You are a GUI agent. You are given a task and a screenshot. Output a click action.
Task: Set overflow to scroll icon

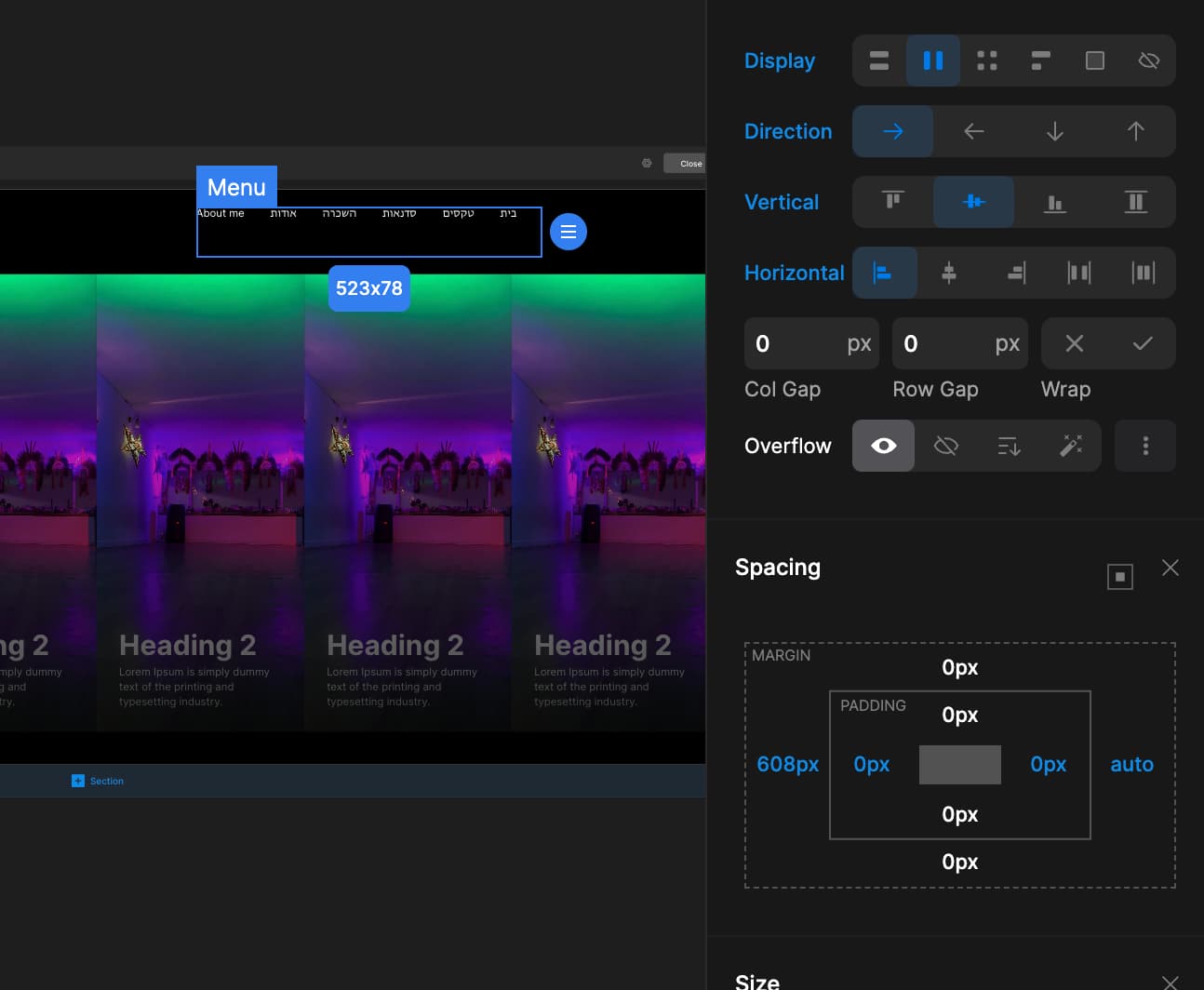tap(1009, 446)
